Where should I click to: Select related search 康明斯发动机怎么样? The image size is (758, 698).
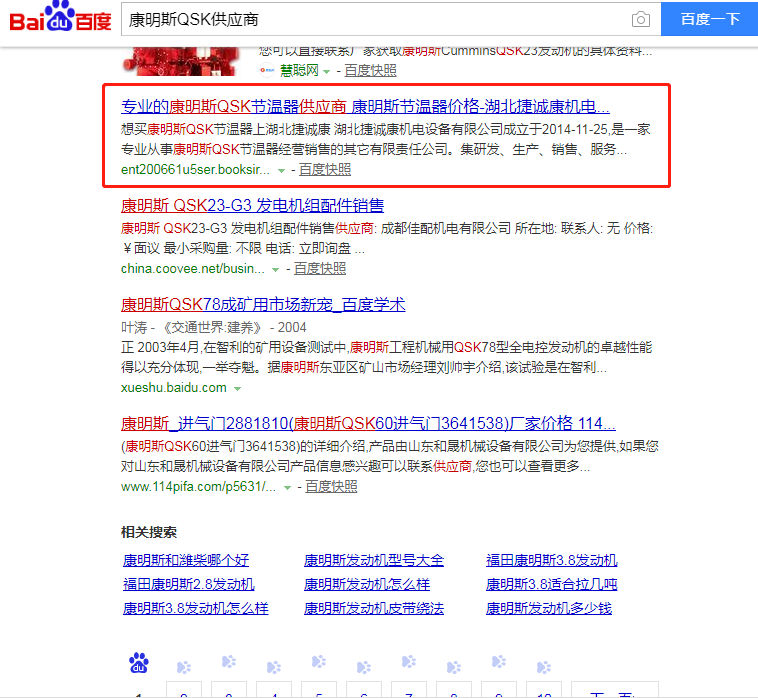pyautogui.click(x=367, y=584)
